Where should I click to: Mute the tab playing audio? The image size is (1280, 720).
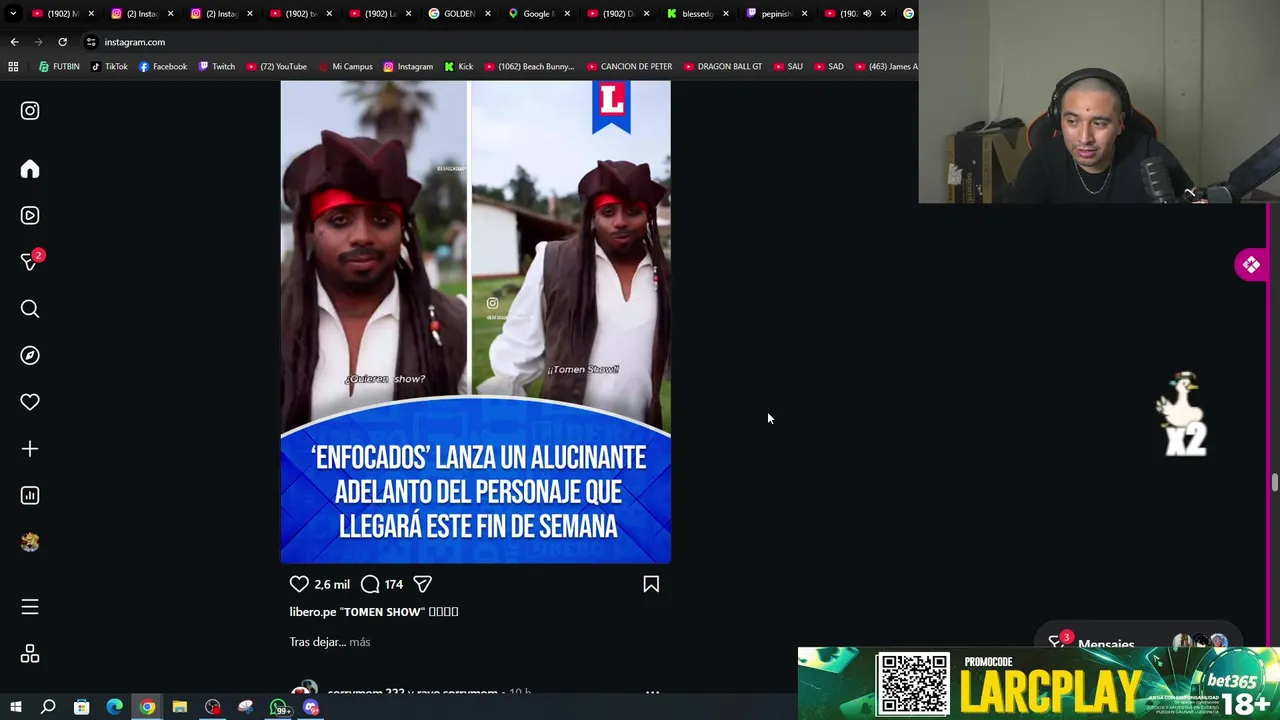[x=867, y=14]
